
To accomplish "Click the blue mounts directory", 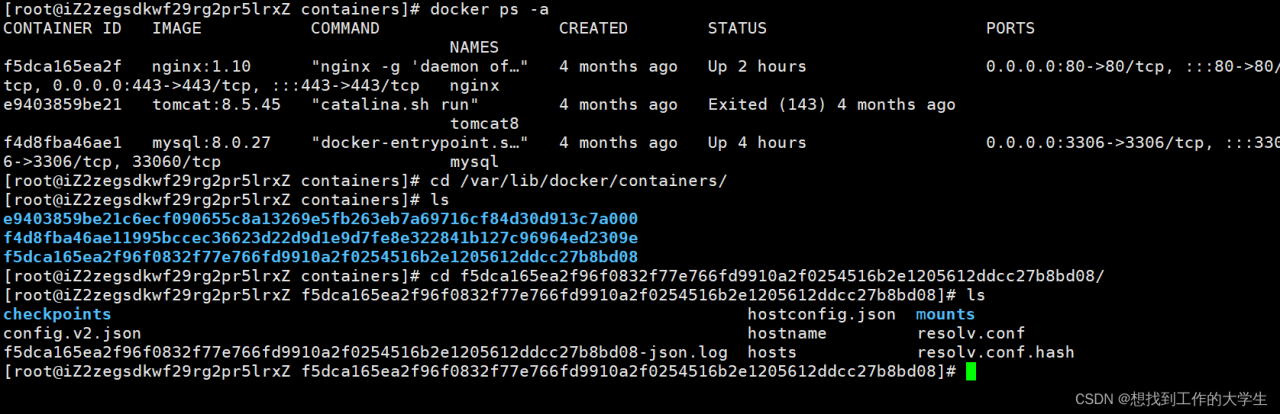I will pos(945,314).
